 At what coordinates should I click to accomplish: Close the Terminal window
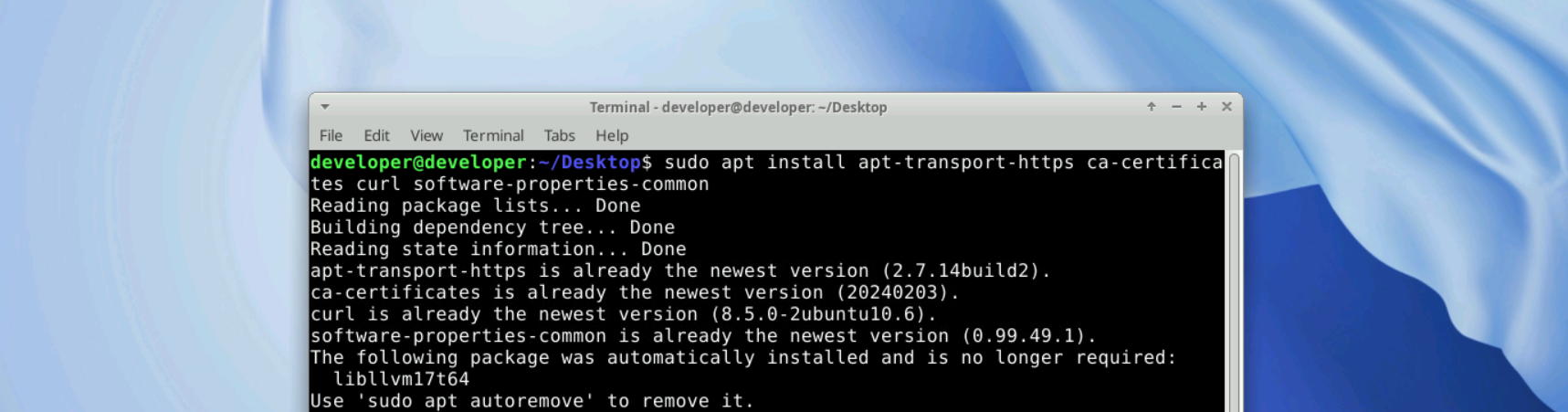tap(1226, 107)
